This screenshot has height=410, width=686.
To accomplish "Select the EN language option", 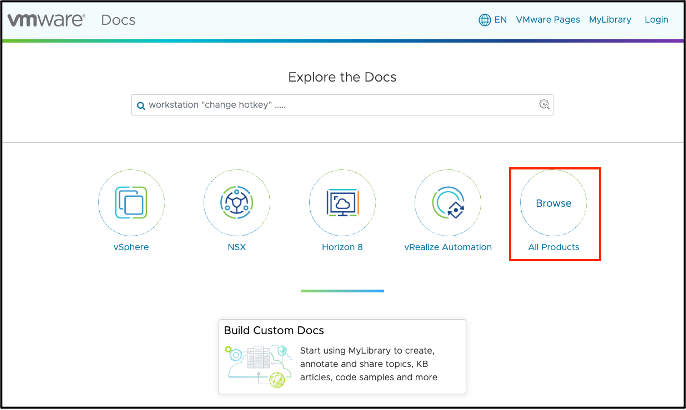I will coord(500,20).
